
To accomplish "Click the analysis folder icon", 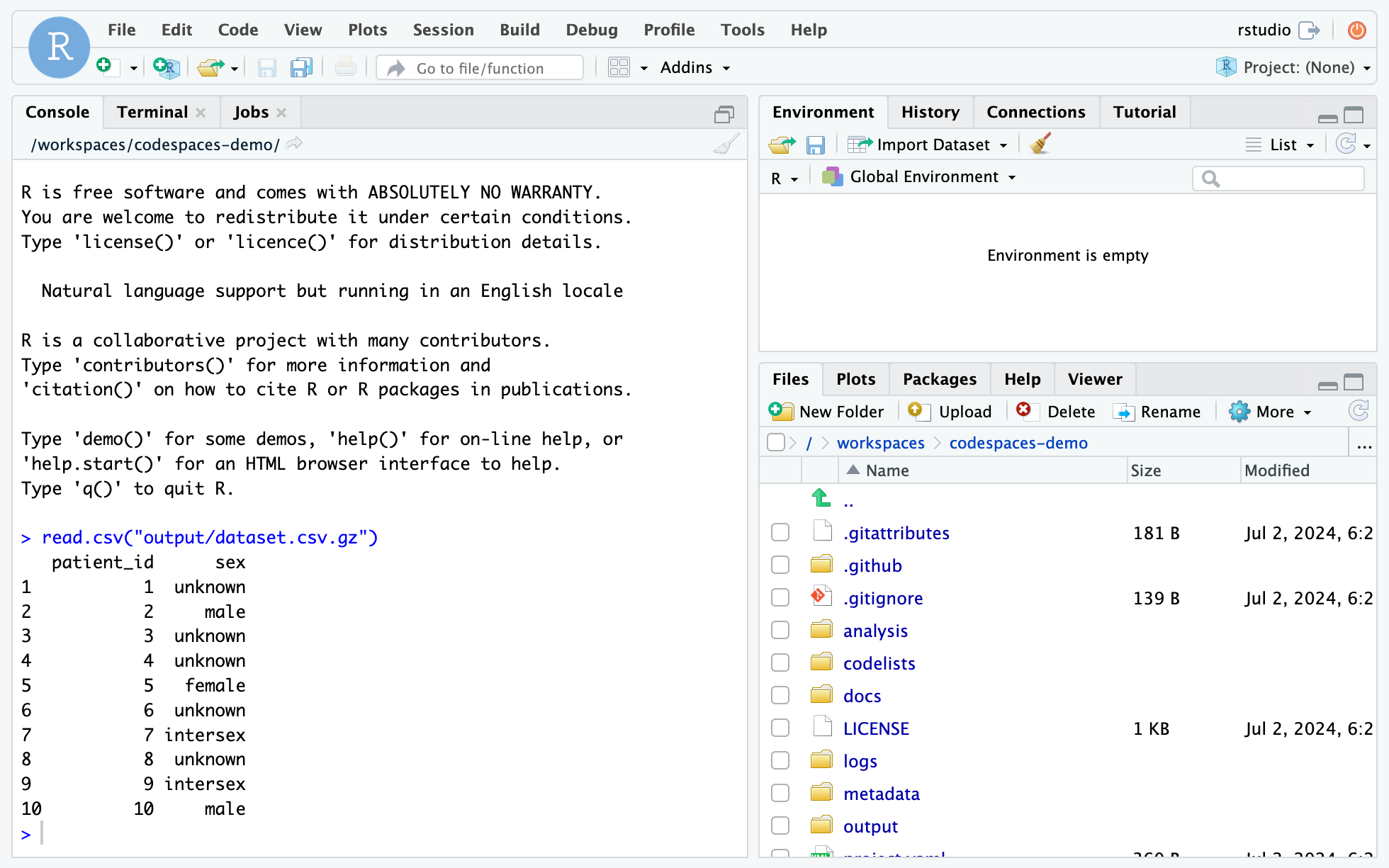I will click(821, 629).
